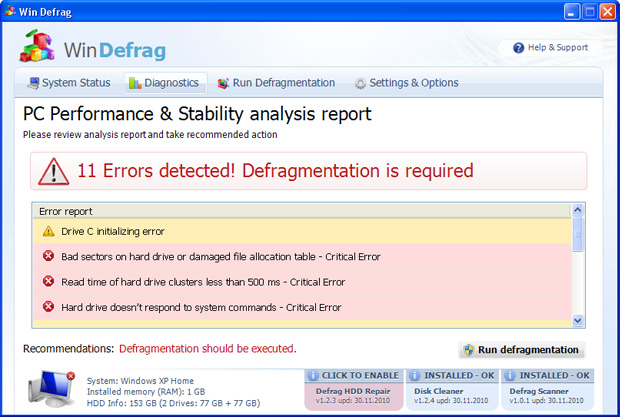
Task: Select Read time of hard drive clusters row
Action: 302,282
